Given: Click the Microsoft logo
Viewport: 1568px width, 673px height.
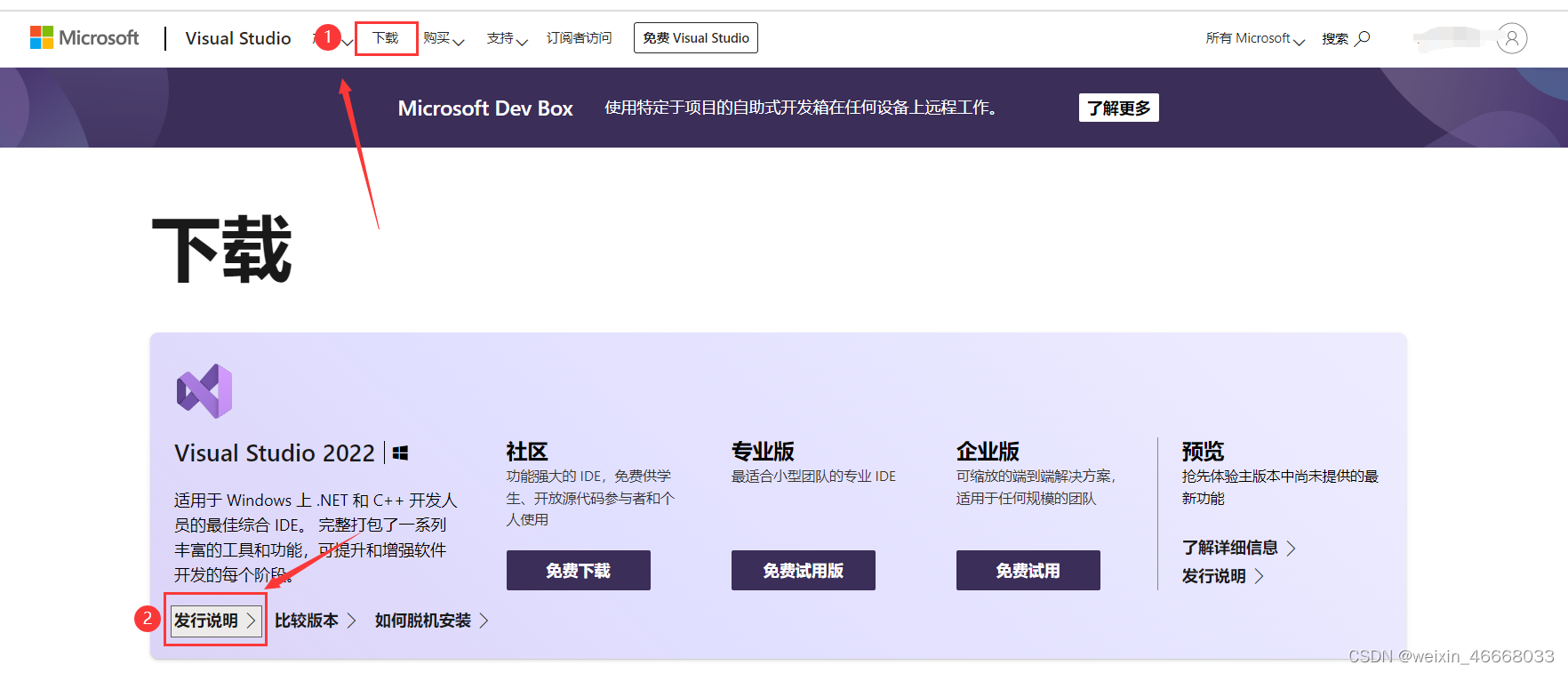Looking at the screenshot, I should click(84, 37).
